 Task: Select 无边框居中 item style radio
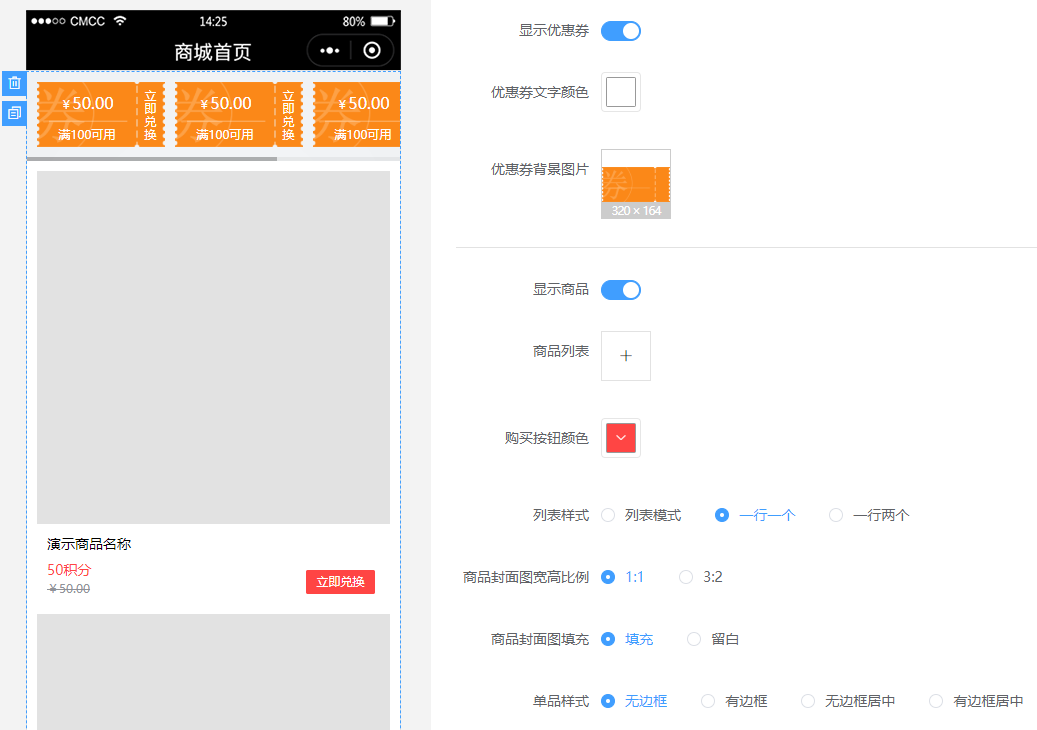click(x=808, y=701)
